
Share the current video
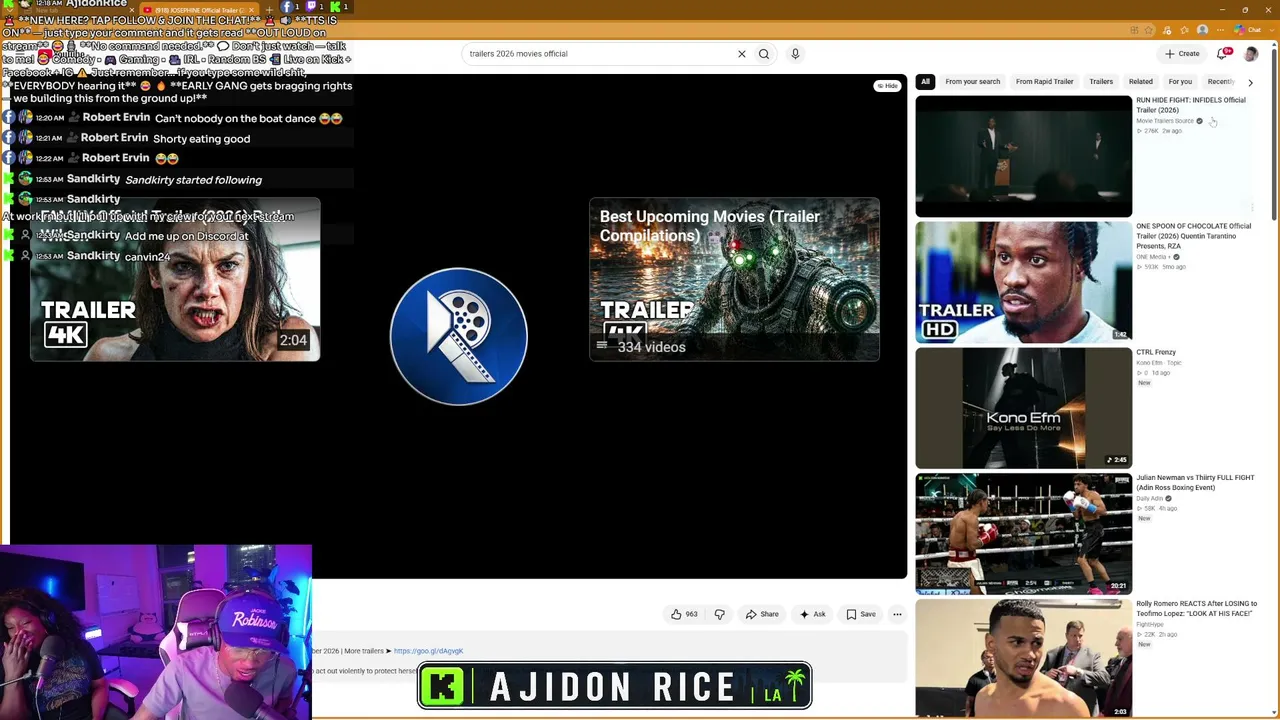click(x=762, y=614)
